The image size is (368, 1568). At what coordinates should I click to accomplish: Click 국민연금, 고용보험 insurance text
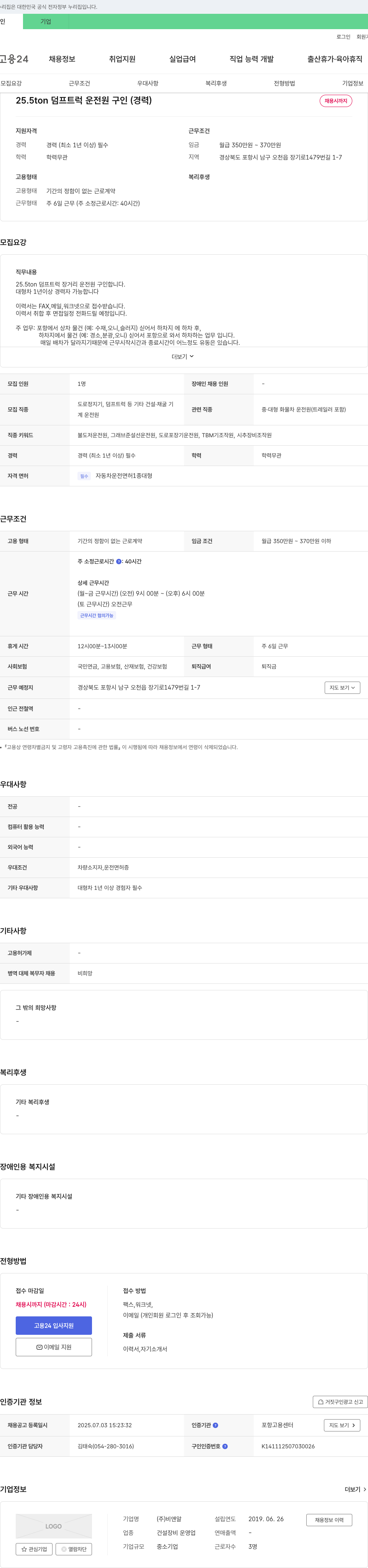point(122,667)
